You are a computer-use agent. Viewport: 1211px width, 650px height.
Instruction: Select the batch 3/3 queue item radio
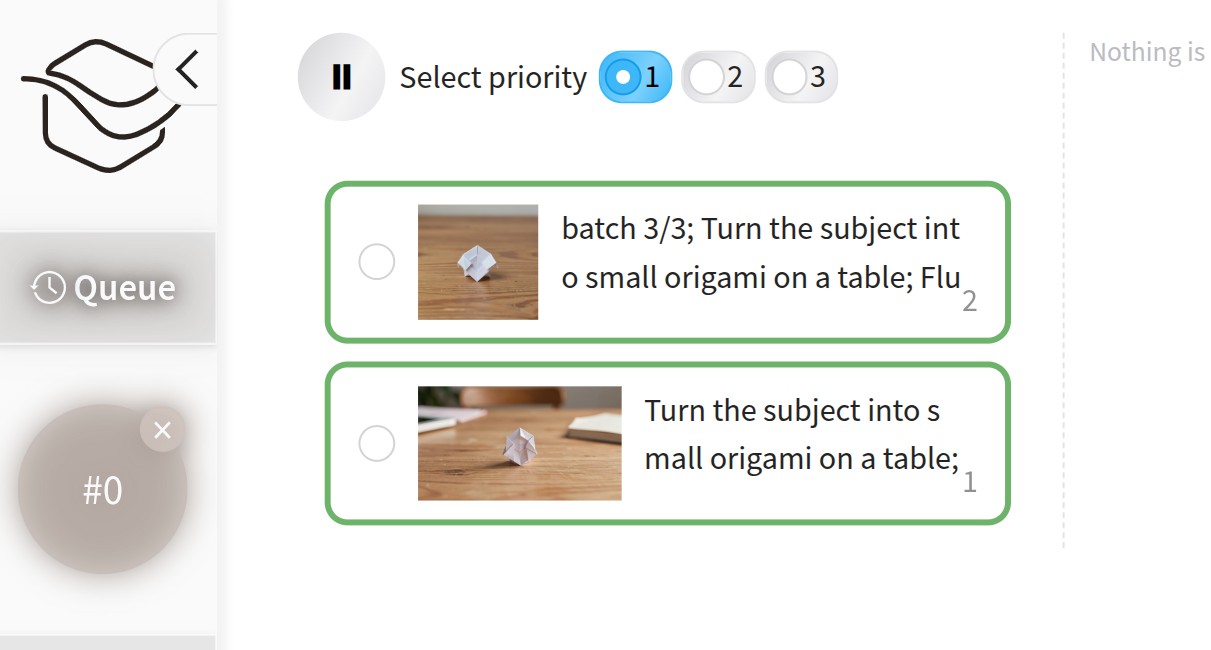377,263
